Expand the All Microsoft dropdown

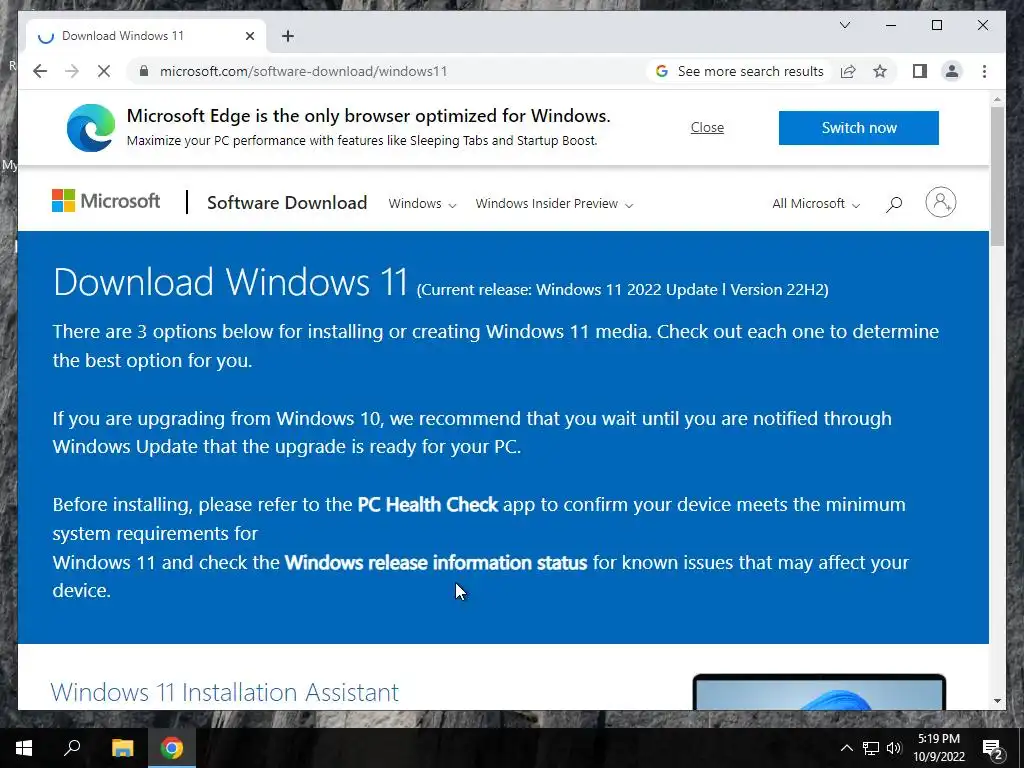pos(816,204)
